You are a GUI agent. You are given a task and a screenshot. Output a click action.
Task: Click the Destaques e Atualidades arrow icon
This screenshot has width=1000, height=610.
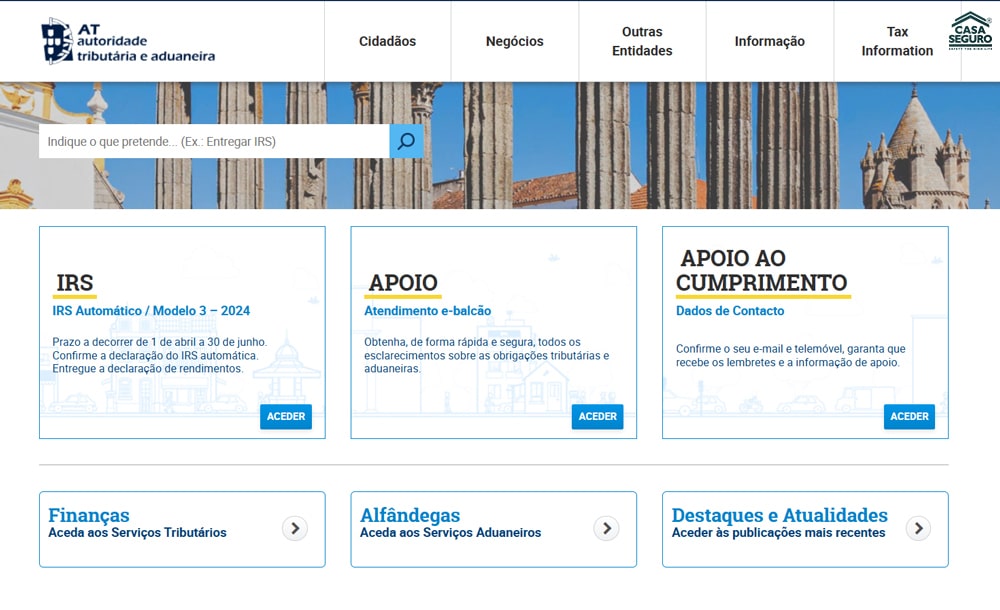pos(918,528)
